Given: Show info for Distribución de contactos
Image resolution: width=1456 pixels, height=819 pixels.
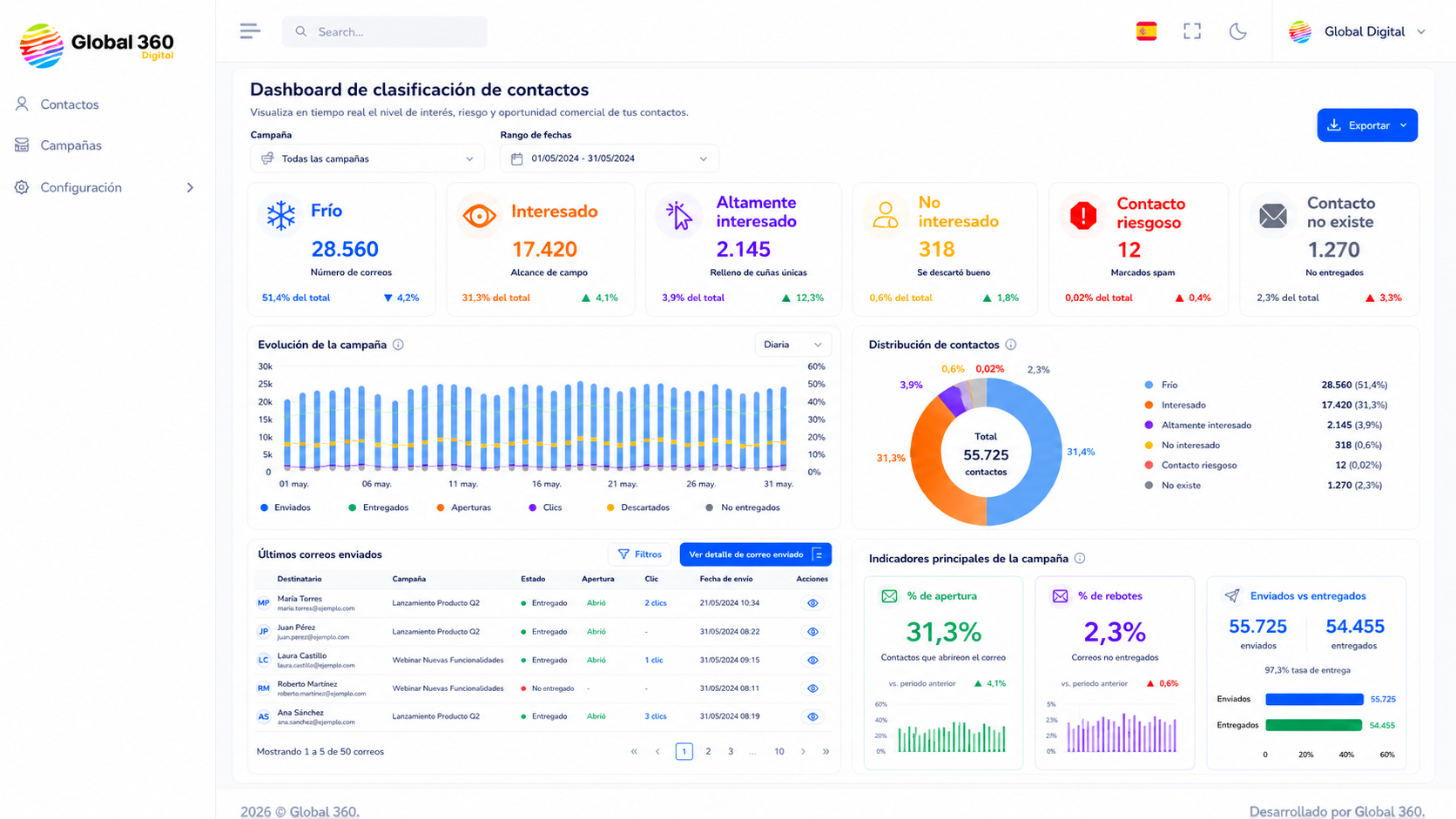Looking at the screenshot, I should click(x=1011, y=345).
